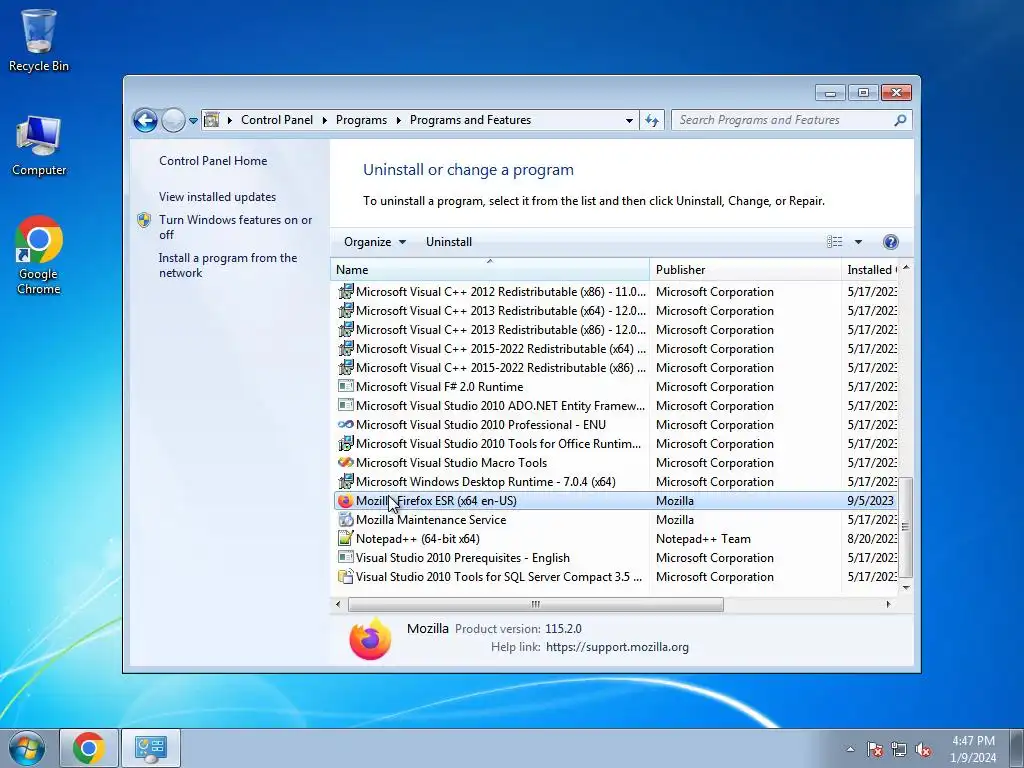Sort by the Name column header
Image resolution: width=1024 pixels, height=768 pixels.
pos(490,270)
